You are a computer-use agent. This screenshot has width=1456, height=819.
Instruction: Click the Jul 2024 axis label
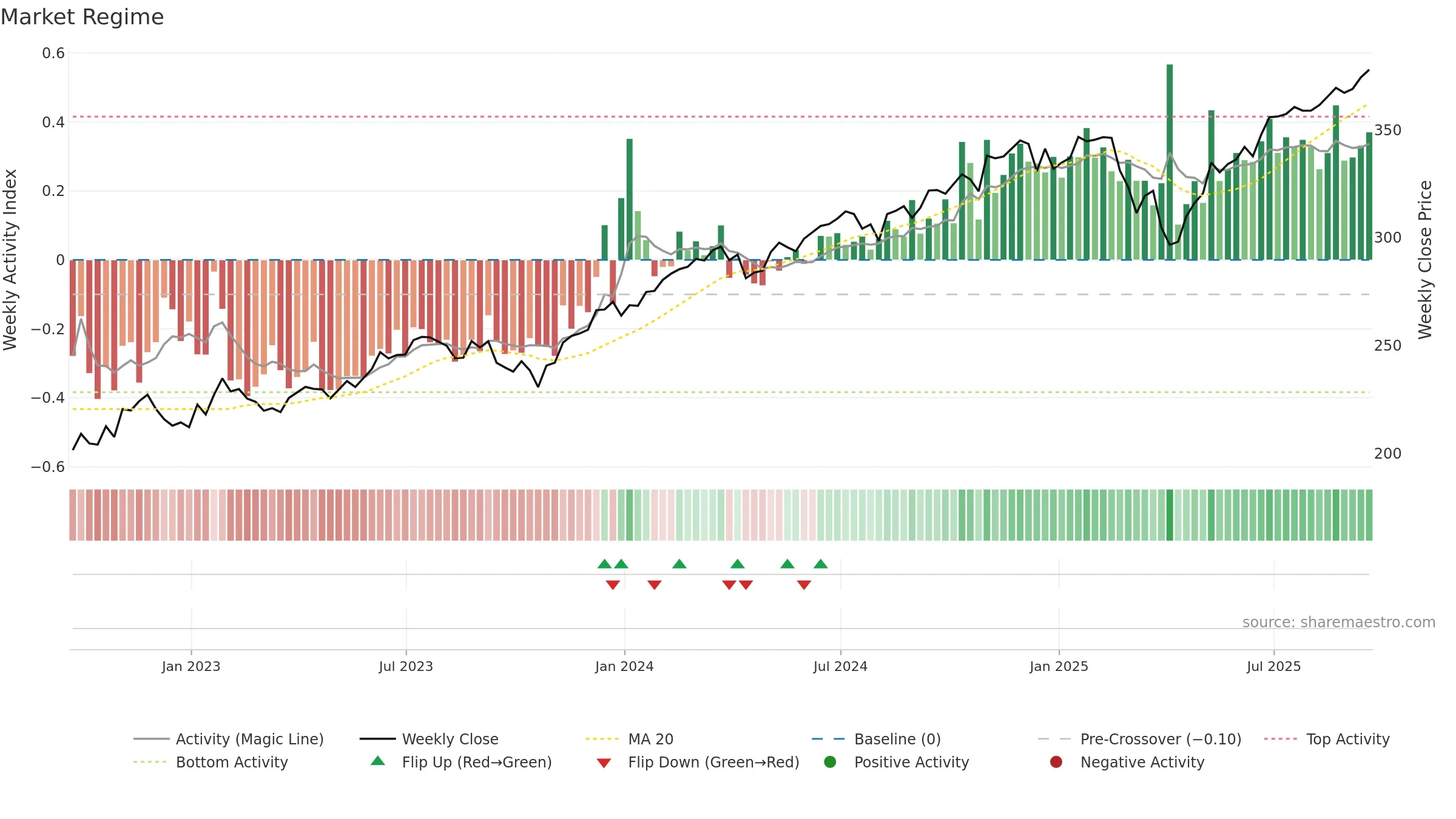pos(840,667)
